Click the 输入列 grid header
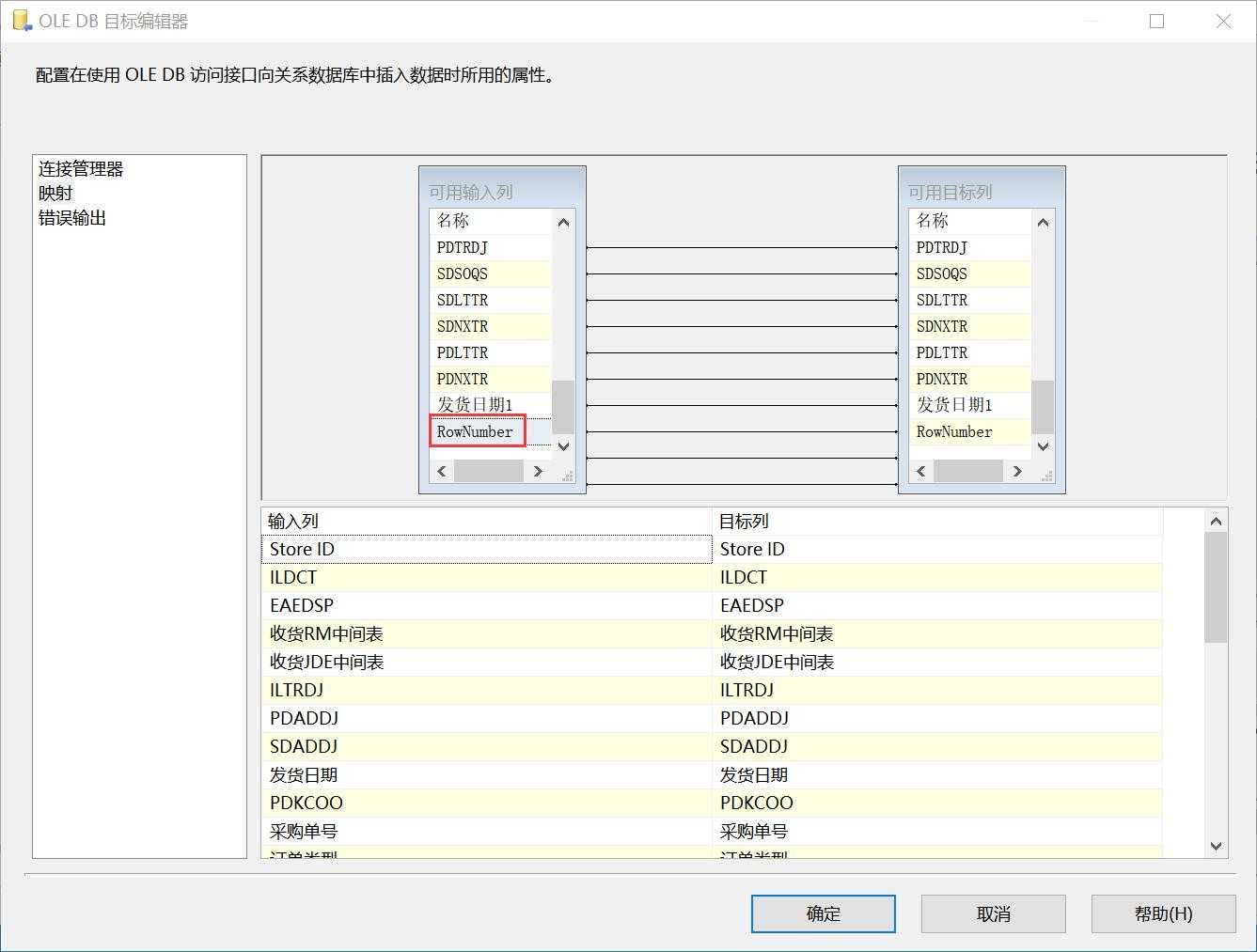1257x952 pixels. pos(486,522)
